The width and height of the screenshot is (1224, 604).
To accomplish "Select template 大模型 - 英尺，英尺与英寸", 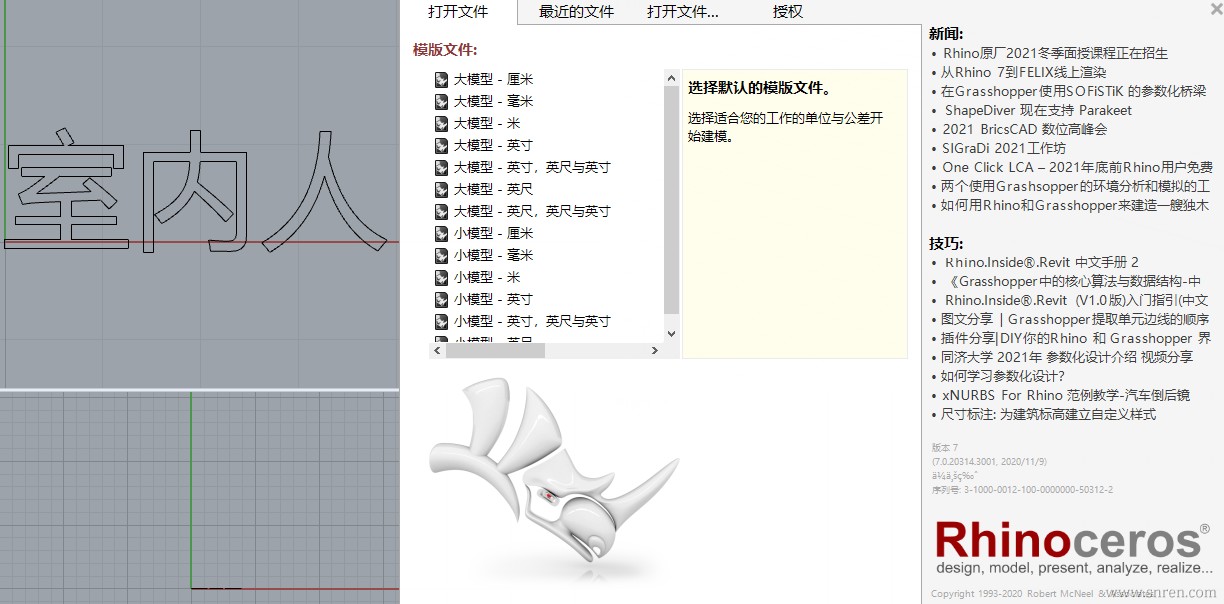I will tap(532, 211).
